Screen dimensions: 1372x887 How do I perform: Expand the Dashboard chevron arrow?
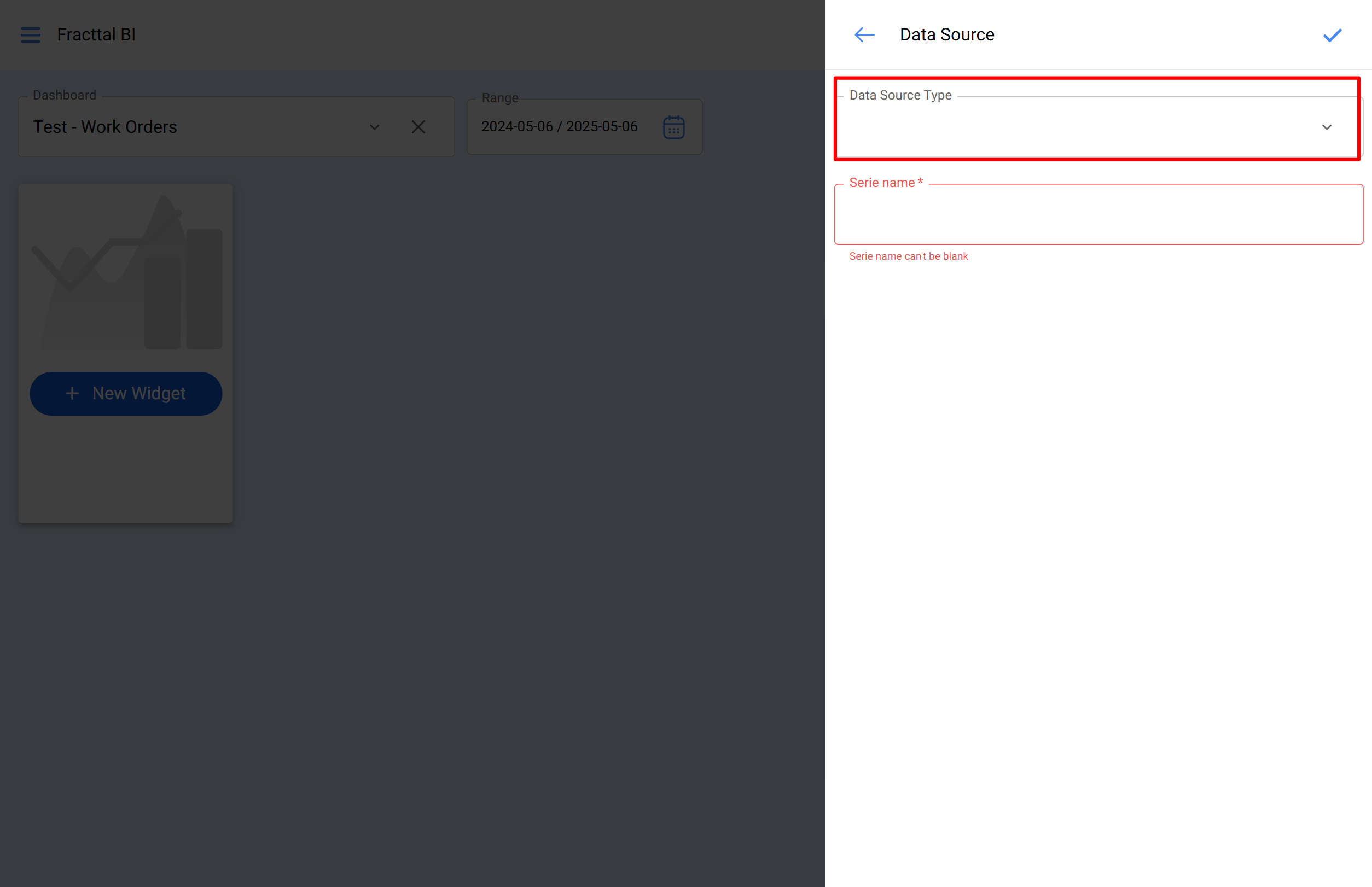tap(374, 127)
